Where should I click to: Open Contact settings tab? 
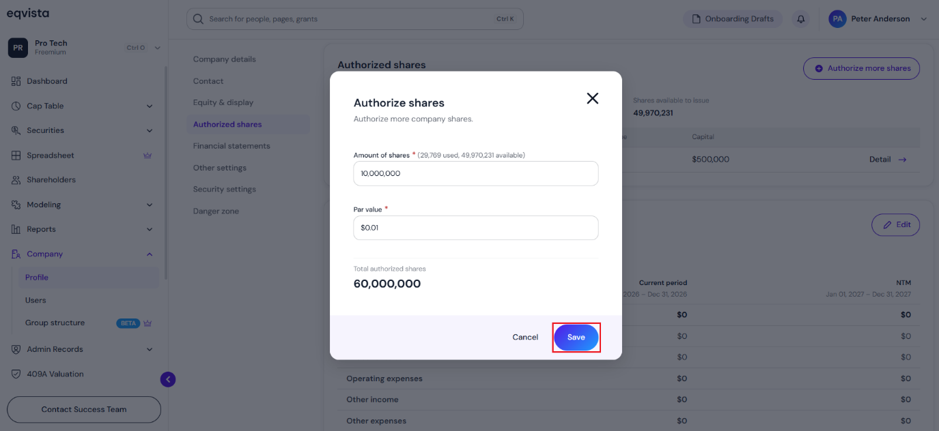[x=208, y=81]
